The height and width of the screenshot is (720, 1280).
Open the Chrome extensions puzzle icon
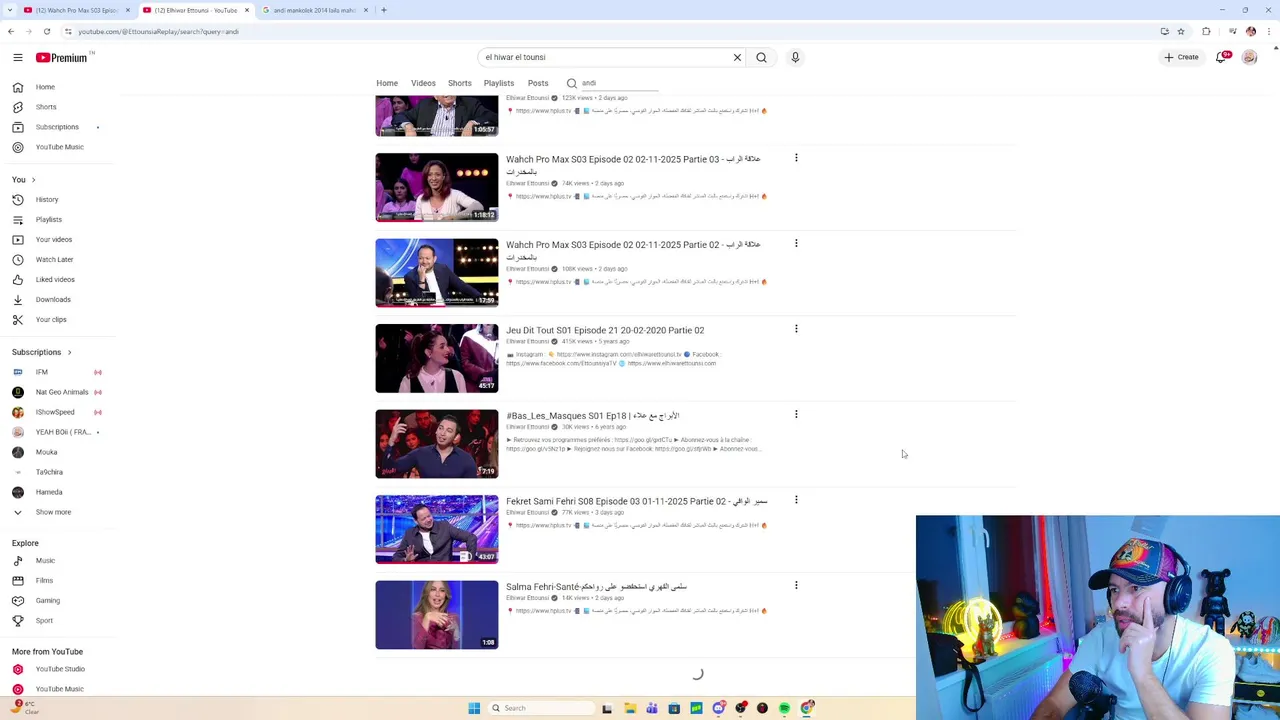pyautogui.click(x=1206, y=31)
